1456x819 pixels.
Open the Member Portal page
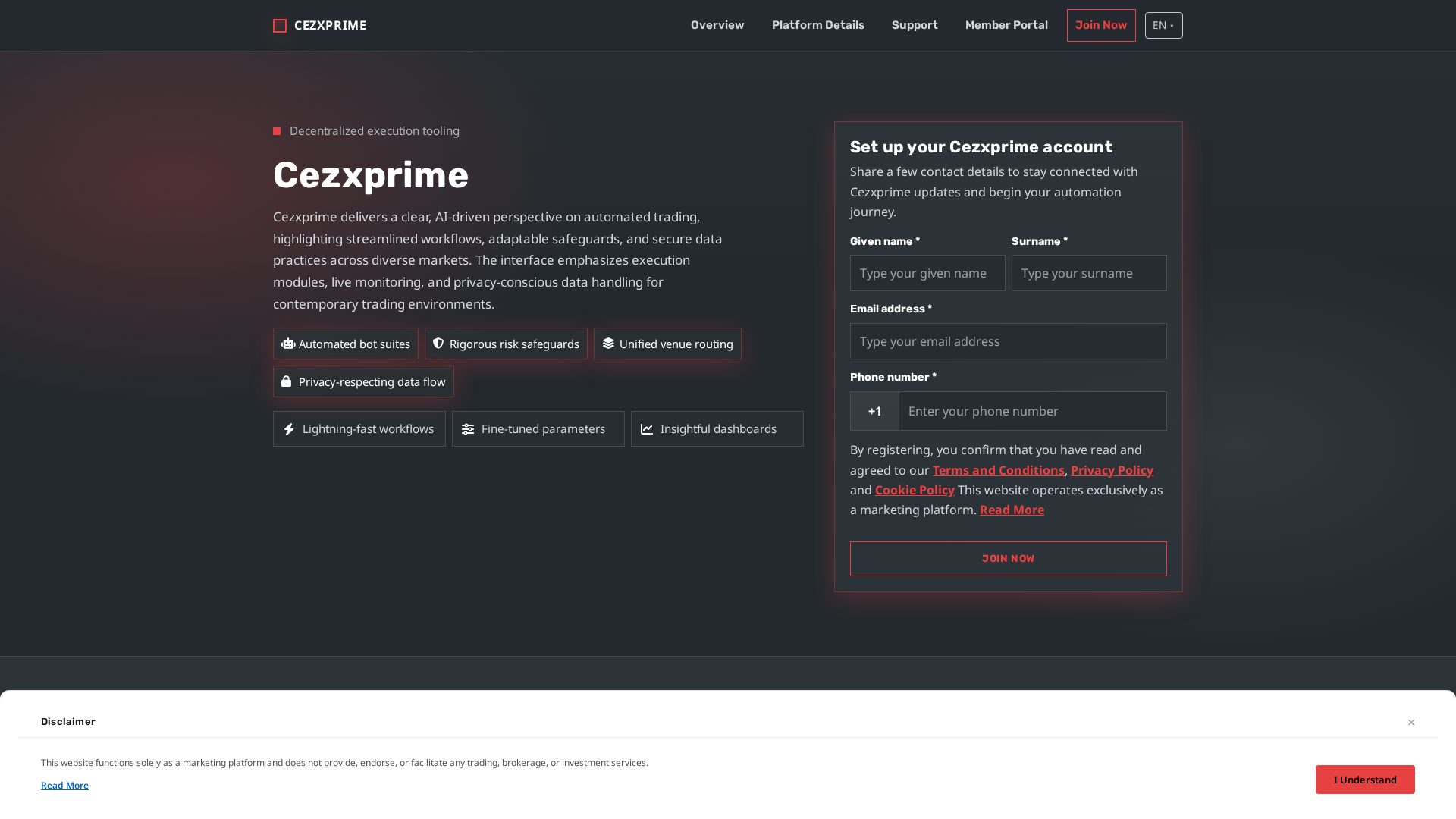pyautogui.click(x=1006, y=25)
